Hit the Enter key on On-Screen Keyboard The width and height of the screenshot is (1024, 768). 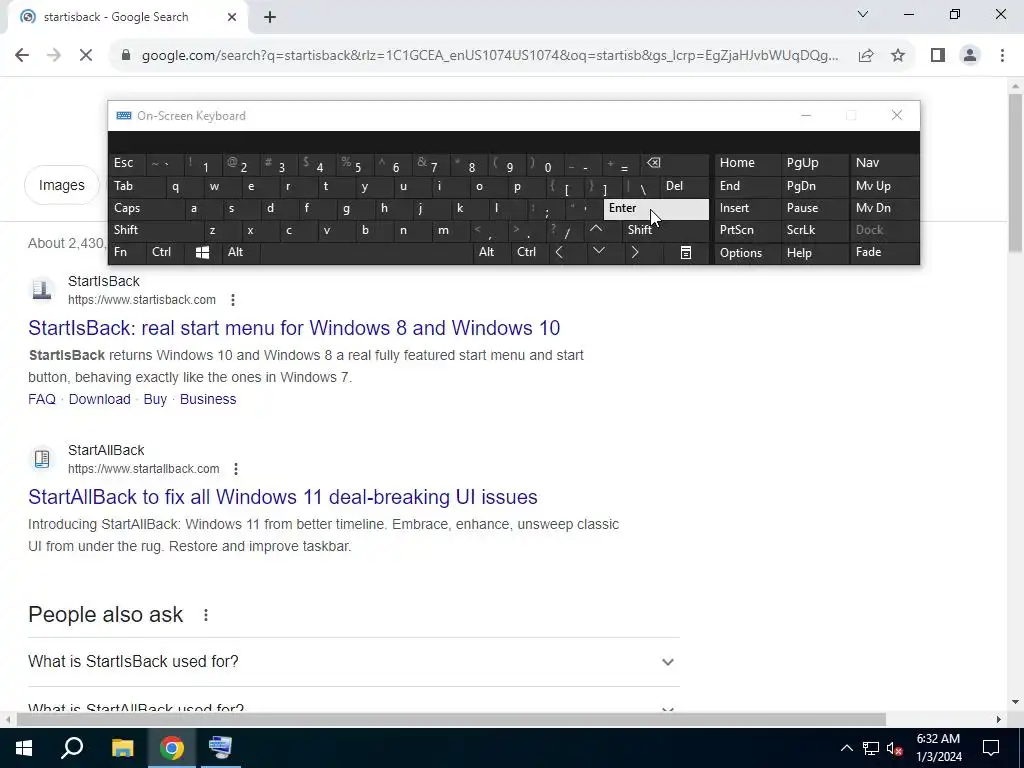pos(656,208)
